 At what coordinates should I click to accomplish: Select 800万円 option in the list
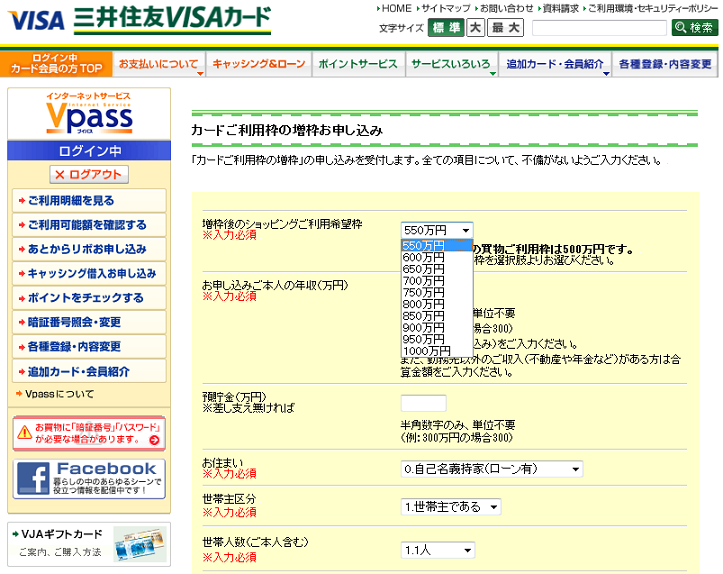tap(437, 304)
